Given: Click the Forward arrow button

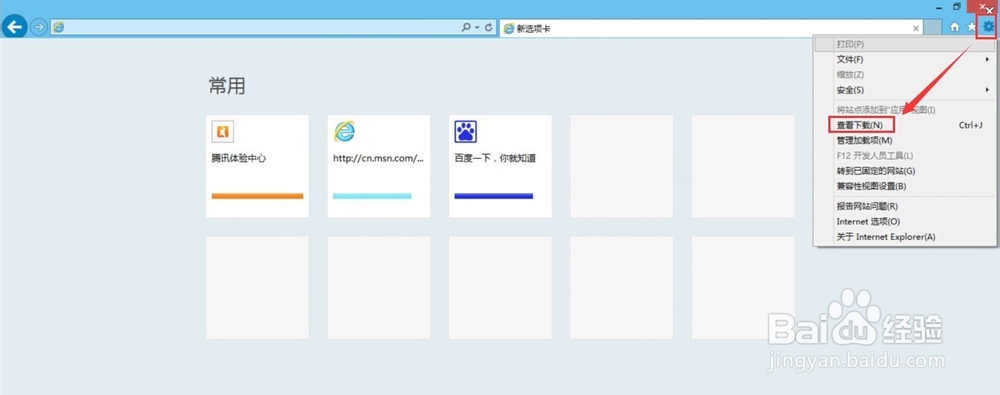Looking at the screenshot, I should tap(38, 27).
